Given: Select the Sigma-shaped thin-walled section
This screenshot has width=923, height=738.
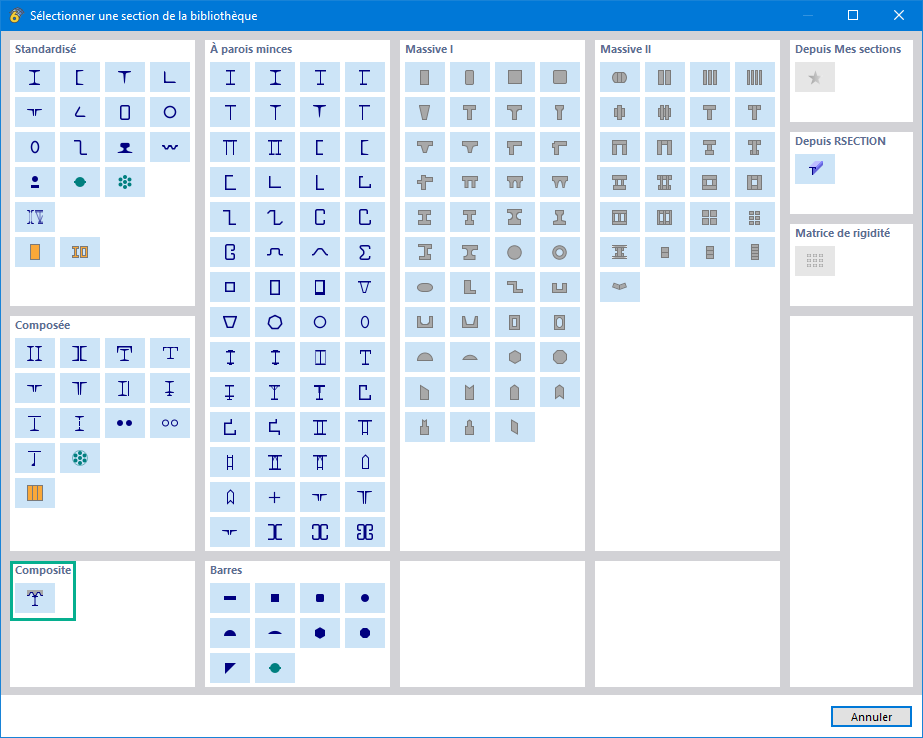Looking at the screenshot, I should click(x=364, y=252).
